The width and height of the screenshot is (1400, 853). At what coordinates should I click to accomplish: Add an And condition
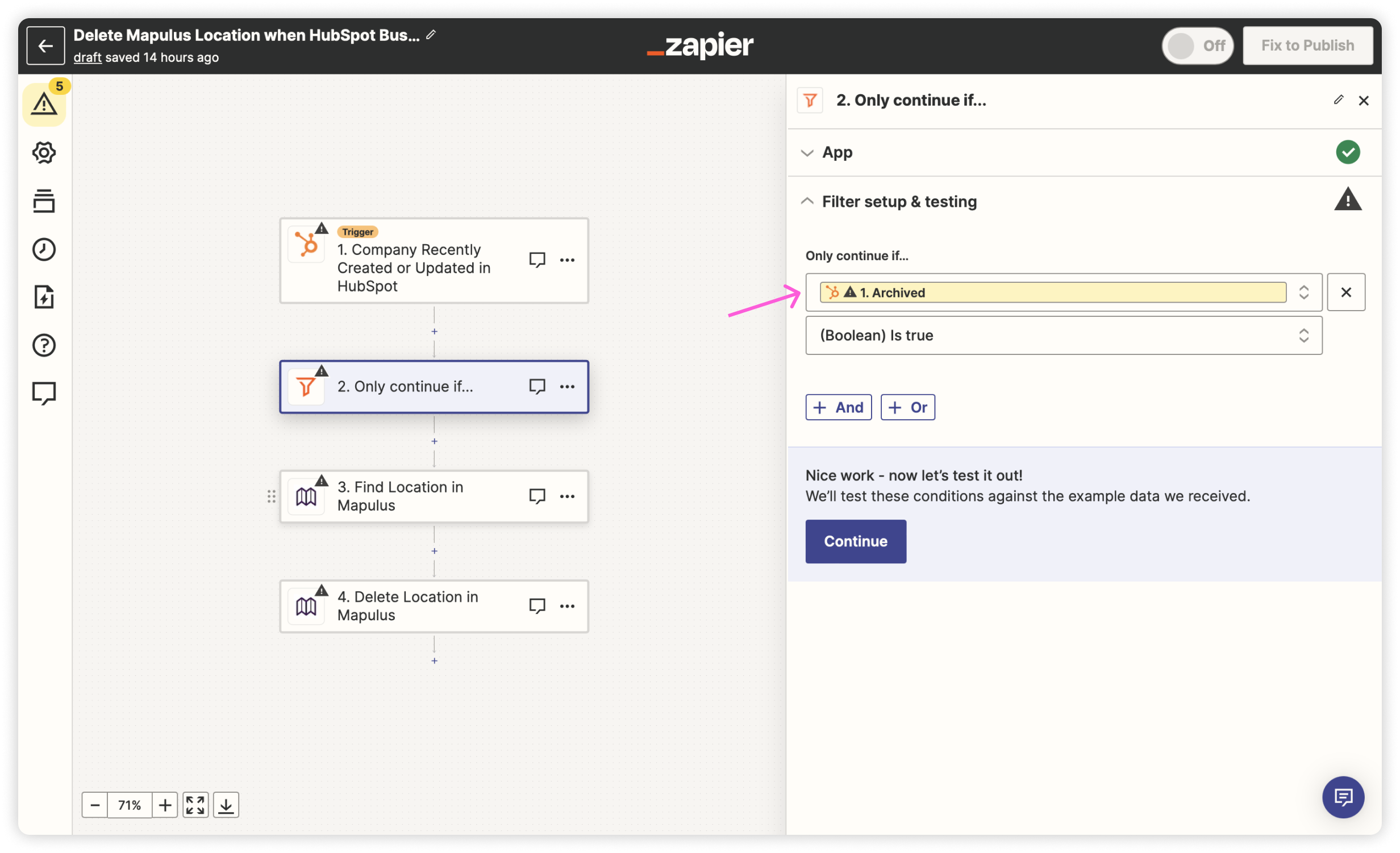click(x=838, y=407)
